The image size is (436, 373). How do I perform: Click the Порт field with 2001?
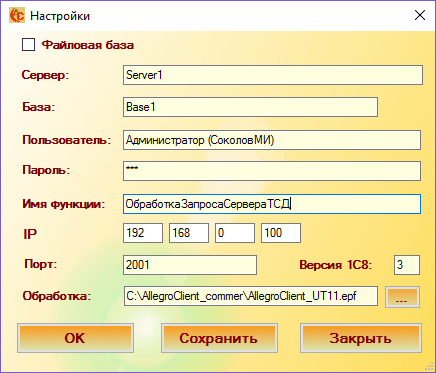[190, 265]
